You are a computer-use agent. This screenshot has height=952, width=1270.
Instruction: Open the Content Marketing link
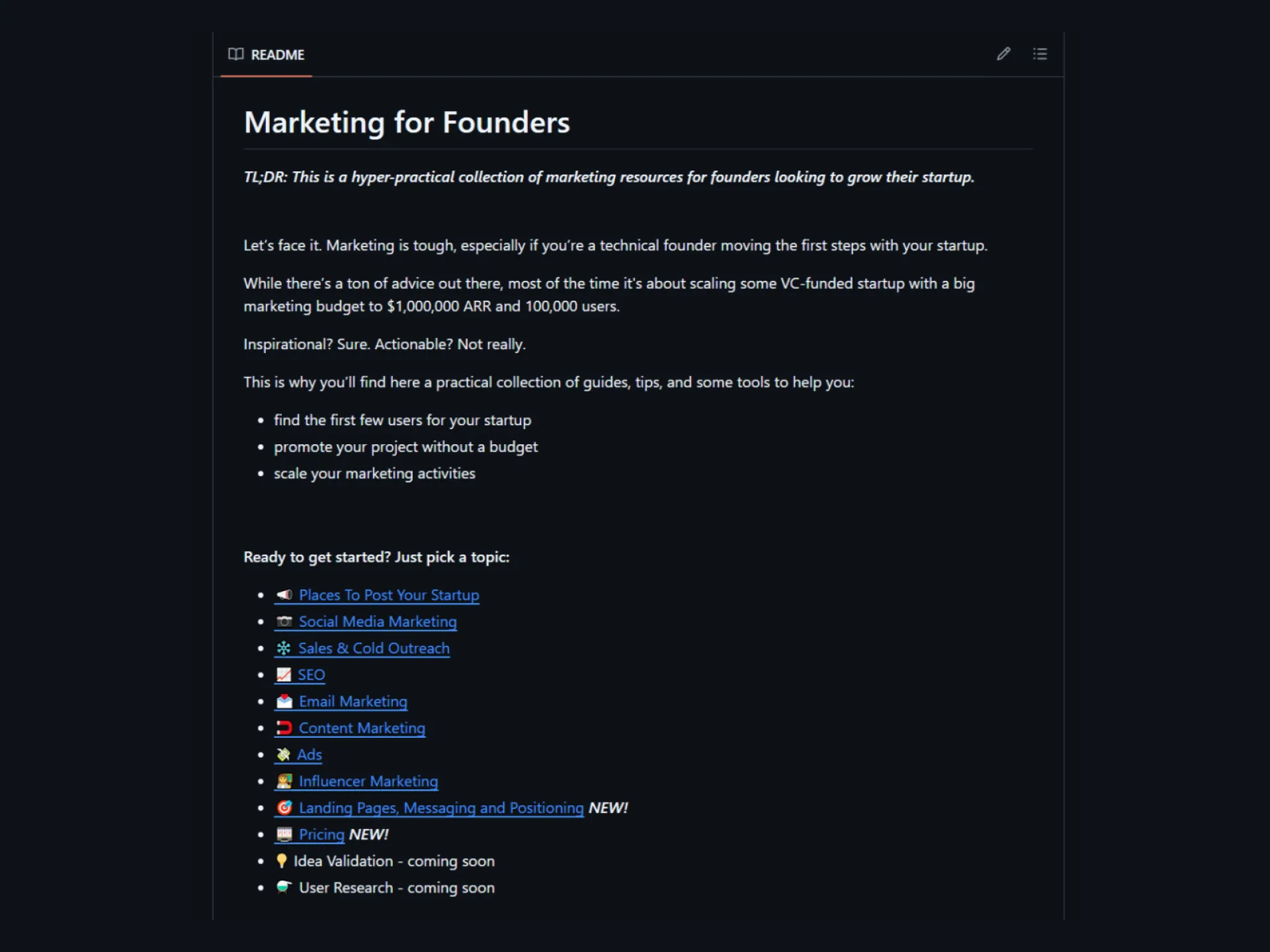tap(362, 728)
